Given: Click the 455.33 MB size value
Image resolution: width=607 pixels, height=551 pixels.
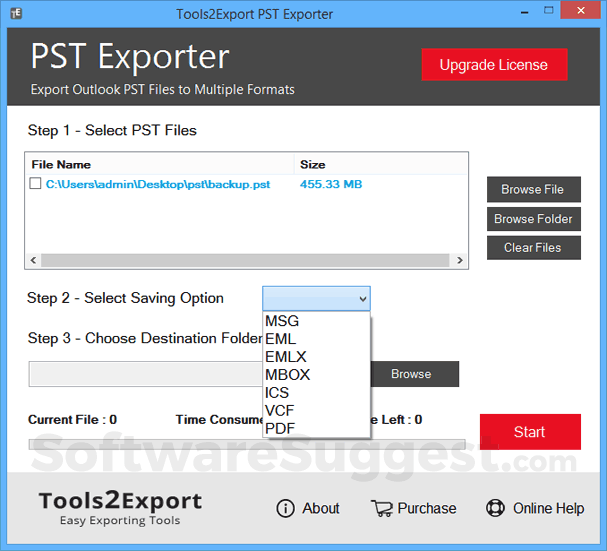Looking at the screenshot, I should [x=331, y=184].
